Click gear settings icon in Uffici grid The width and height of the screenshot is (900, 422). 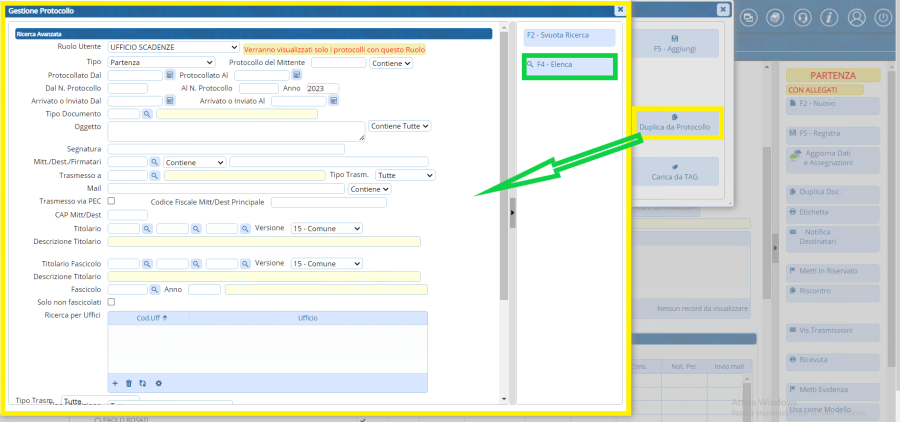pyautogui.click(x=158, y=383)
